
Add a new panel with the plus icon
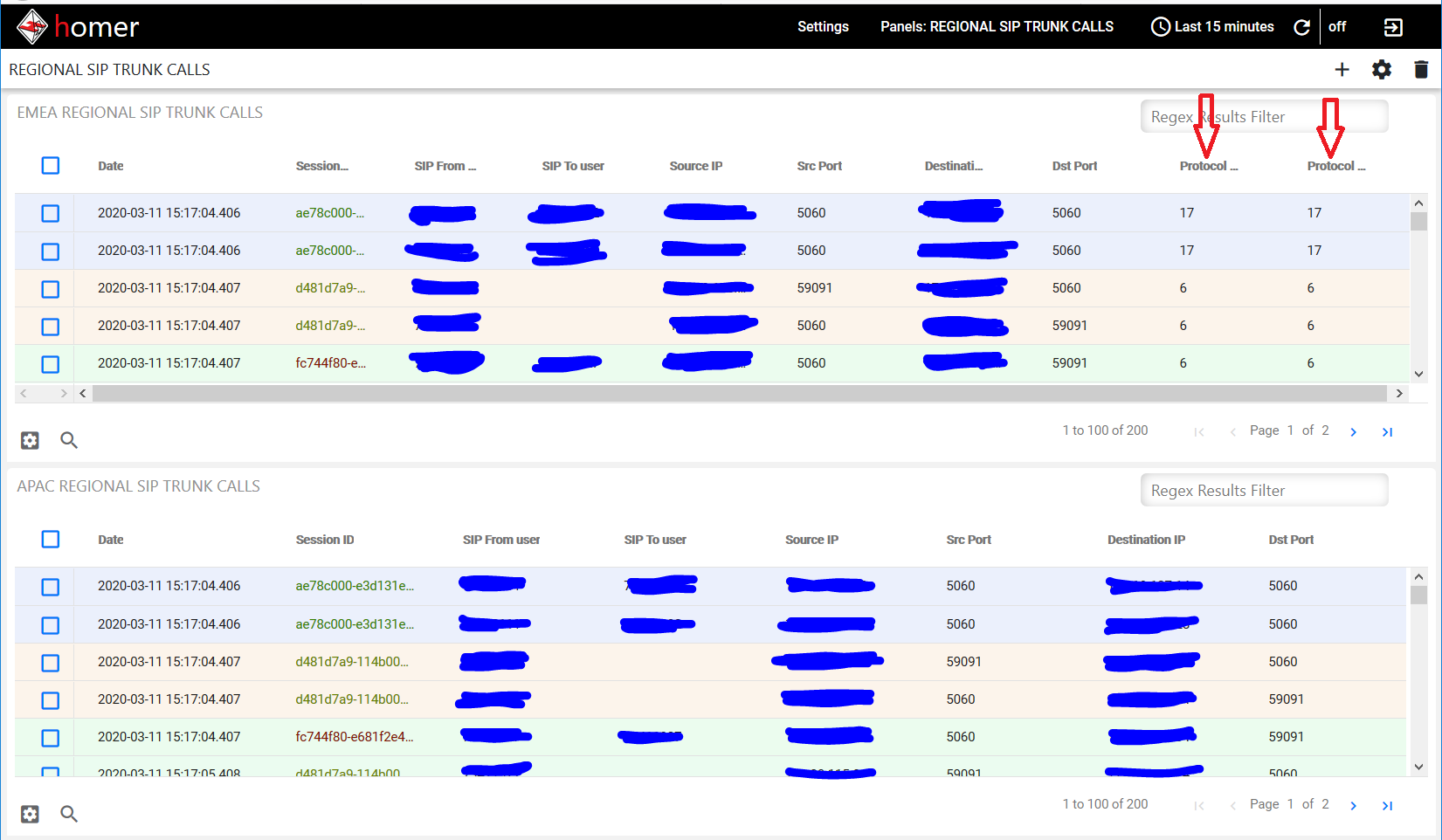pyautogui.click(x=1342, y=69)
